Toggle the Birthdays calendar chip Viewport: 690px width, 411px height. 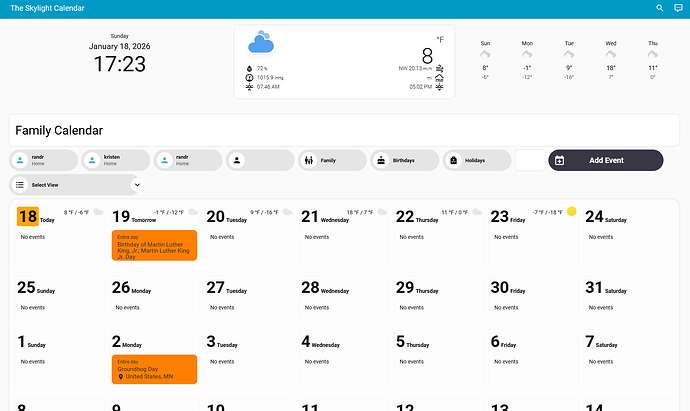404,160
